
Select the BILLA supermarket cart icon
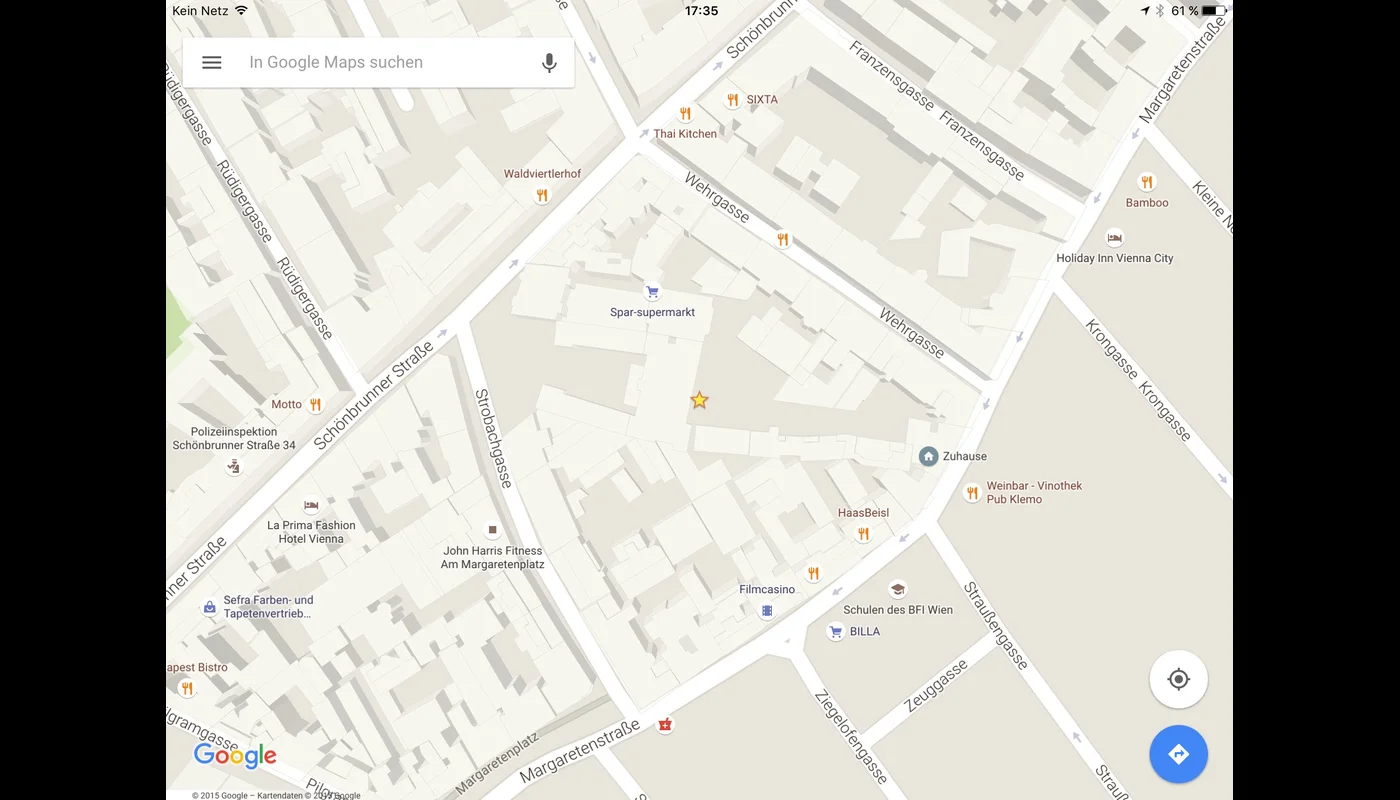(x=836, y=632)
